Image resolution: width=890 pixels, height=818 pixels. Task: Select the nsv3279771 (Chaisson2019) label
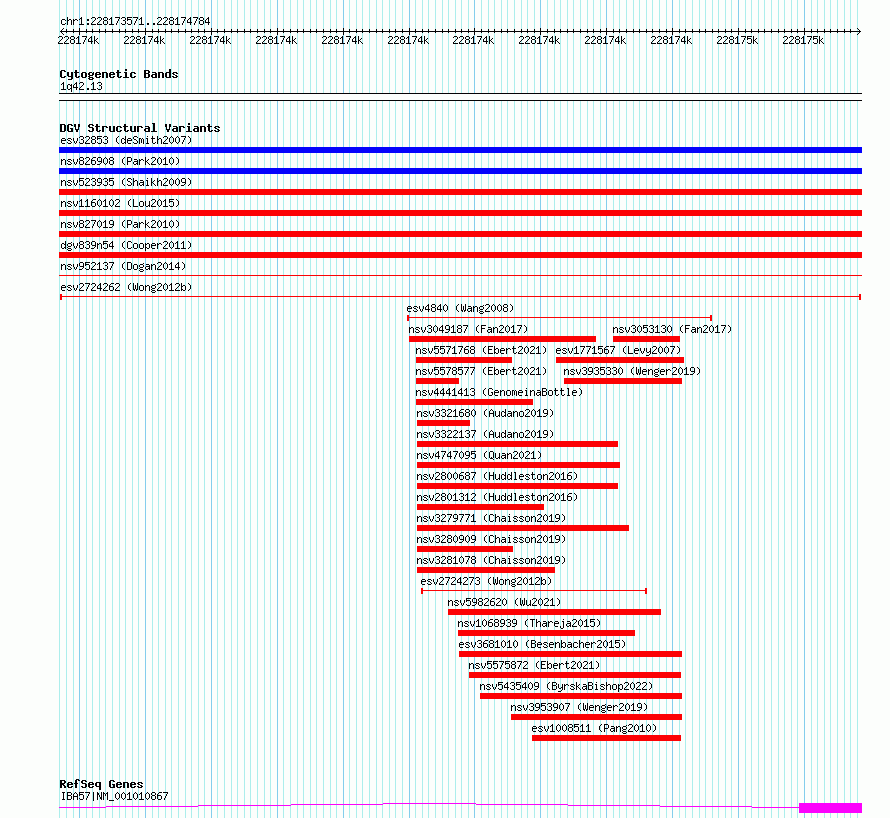pyautogui.click(x=492, y=518)
